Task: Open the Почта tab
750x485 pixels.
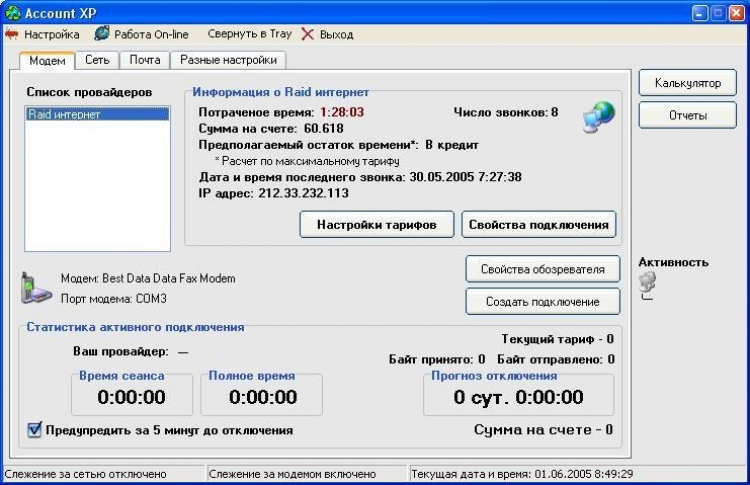Action: pyautogui.click(x=145, y=60)
